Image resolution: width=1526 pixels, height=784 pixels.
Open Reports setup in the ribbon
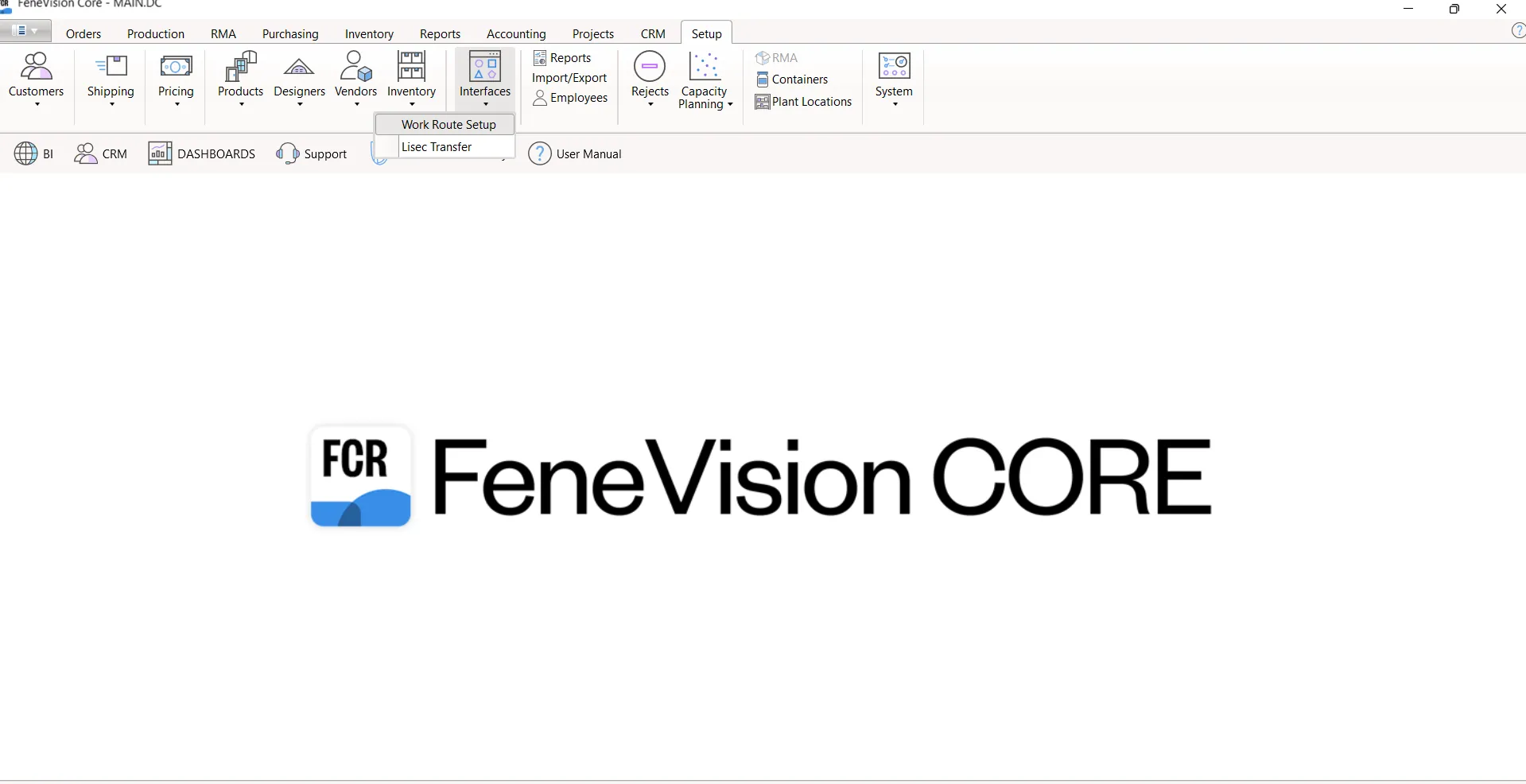(562, 58)
